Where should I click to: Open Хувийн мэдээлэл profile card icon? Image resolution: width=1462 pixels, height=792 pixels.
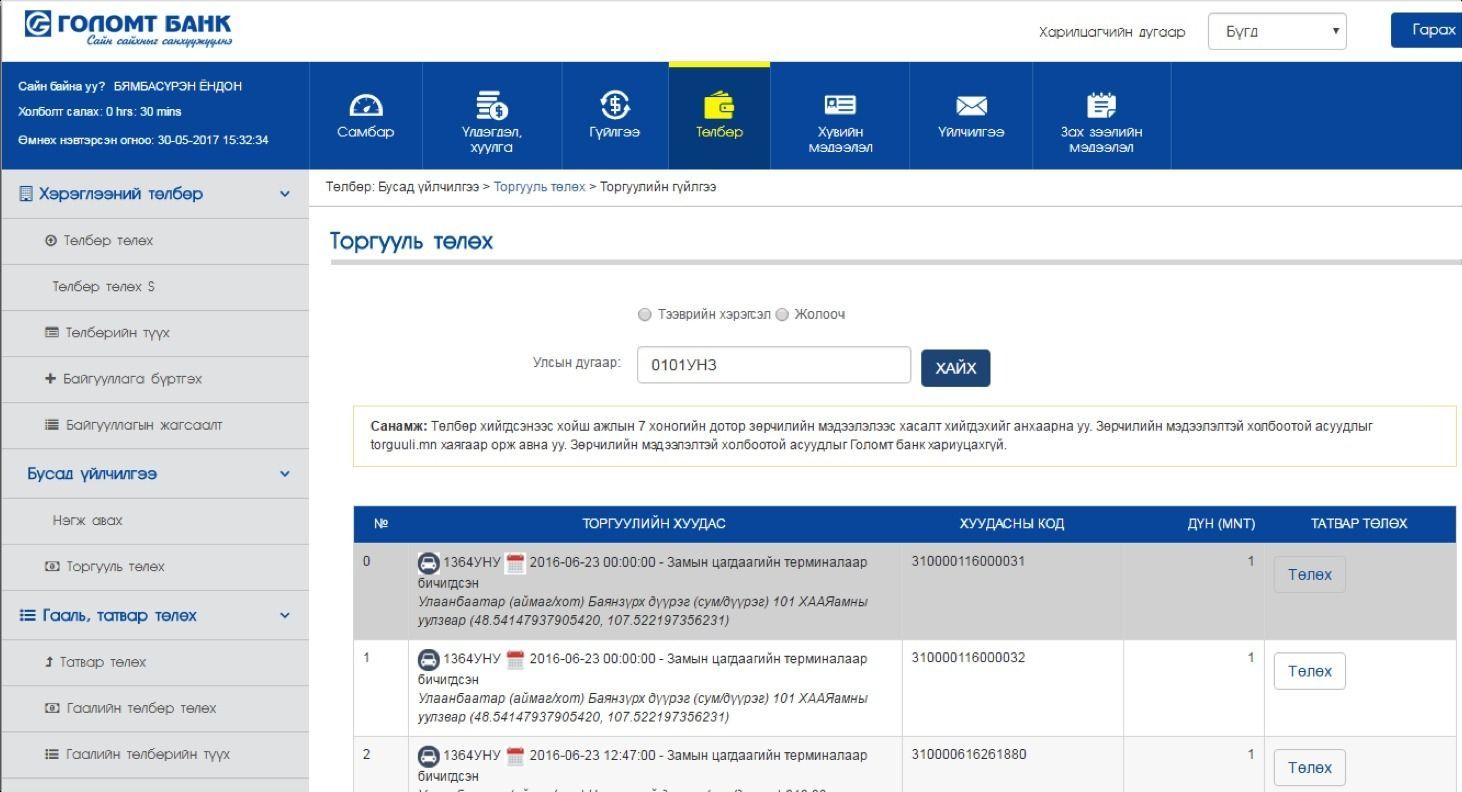[840, 105]
